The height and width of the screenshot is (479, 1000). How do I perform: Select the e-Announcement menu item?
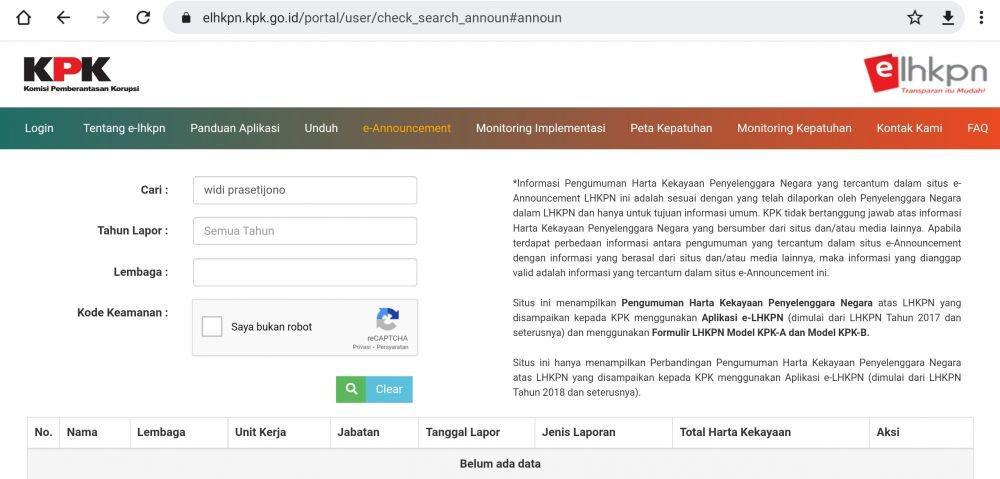(407, 128)
